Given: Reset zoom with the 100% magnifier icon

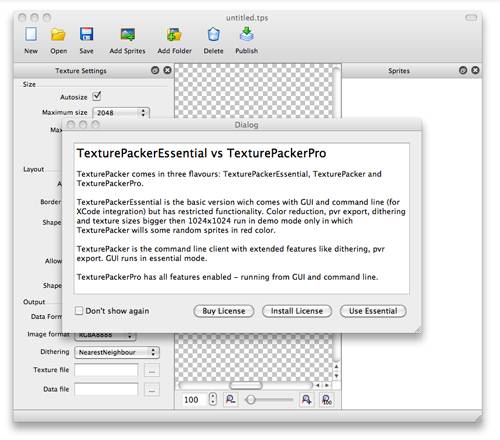Looking at the screenshot, I should [327, 399].
